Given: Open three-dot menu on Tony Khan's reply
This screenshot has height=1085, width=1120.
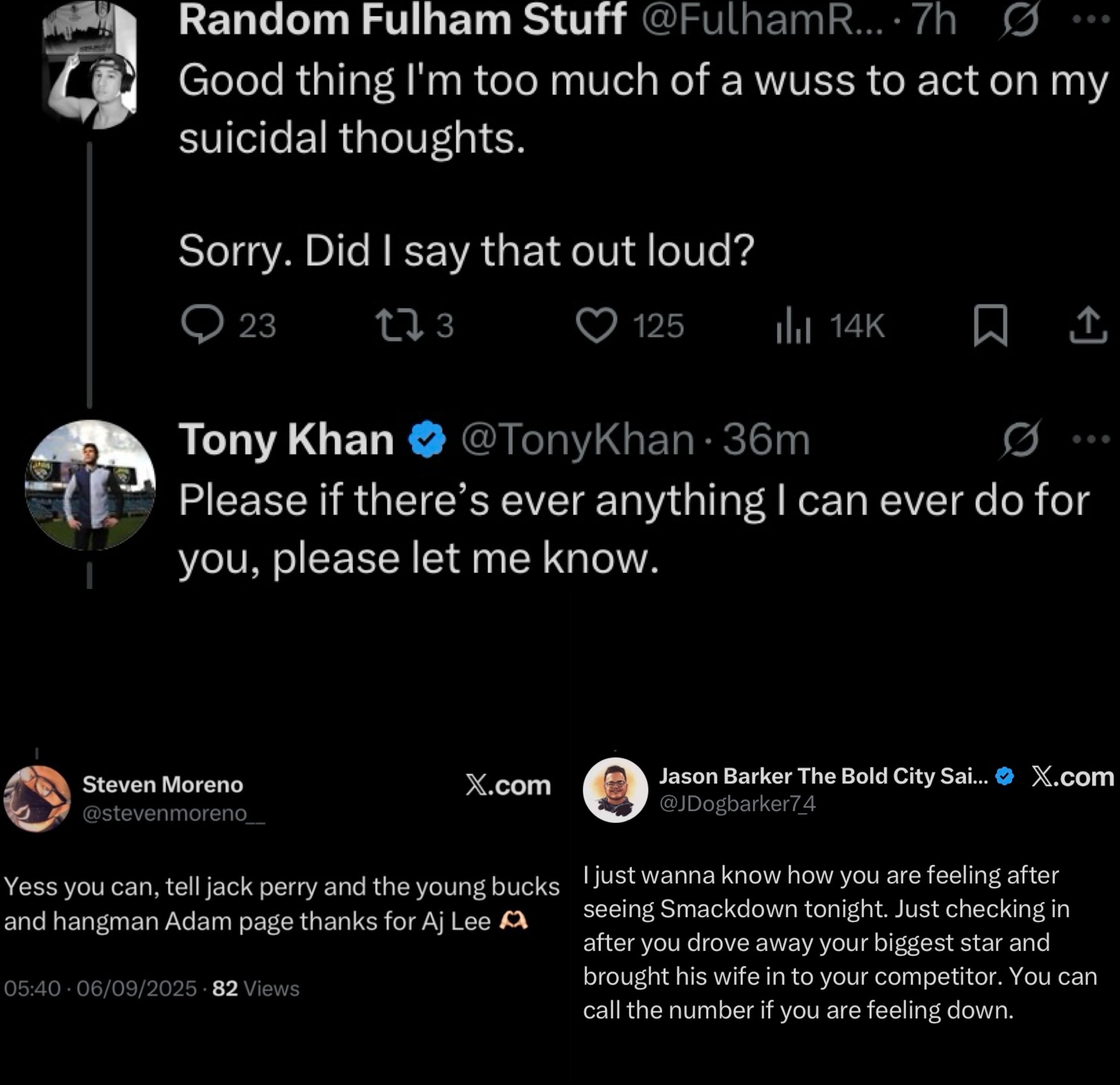Looking at the screenshot, I should [1091, 439].
